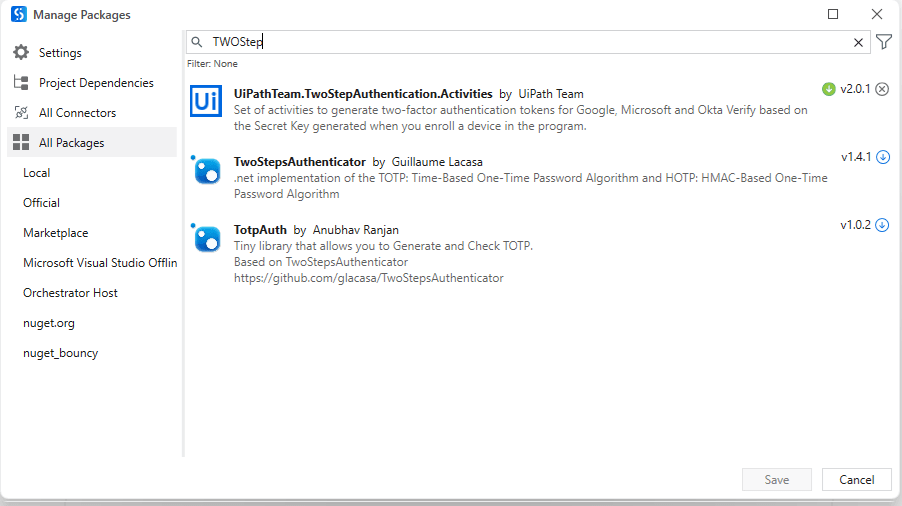
Task: Select the Orchestrator Host feed
Action: (x=70, y=293)
